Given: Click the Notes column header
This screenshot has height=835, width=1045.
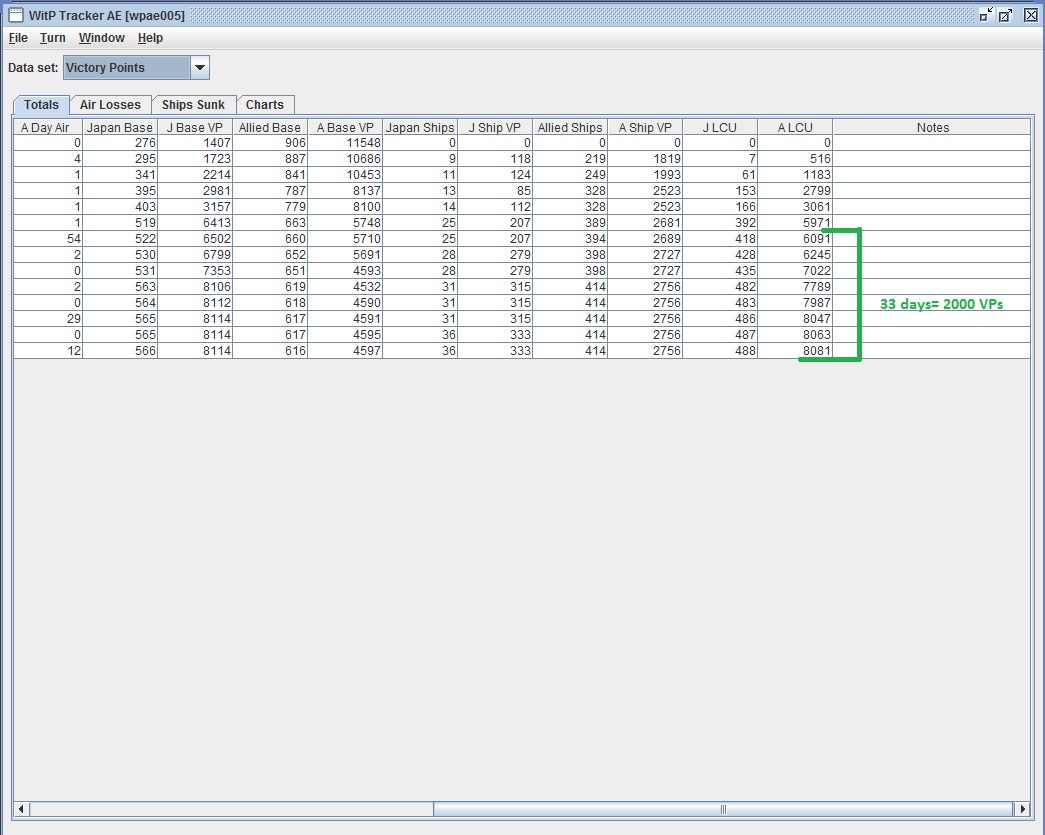Looking at the screenshot, I should [x=932, y=127].
